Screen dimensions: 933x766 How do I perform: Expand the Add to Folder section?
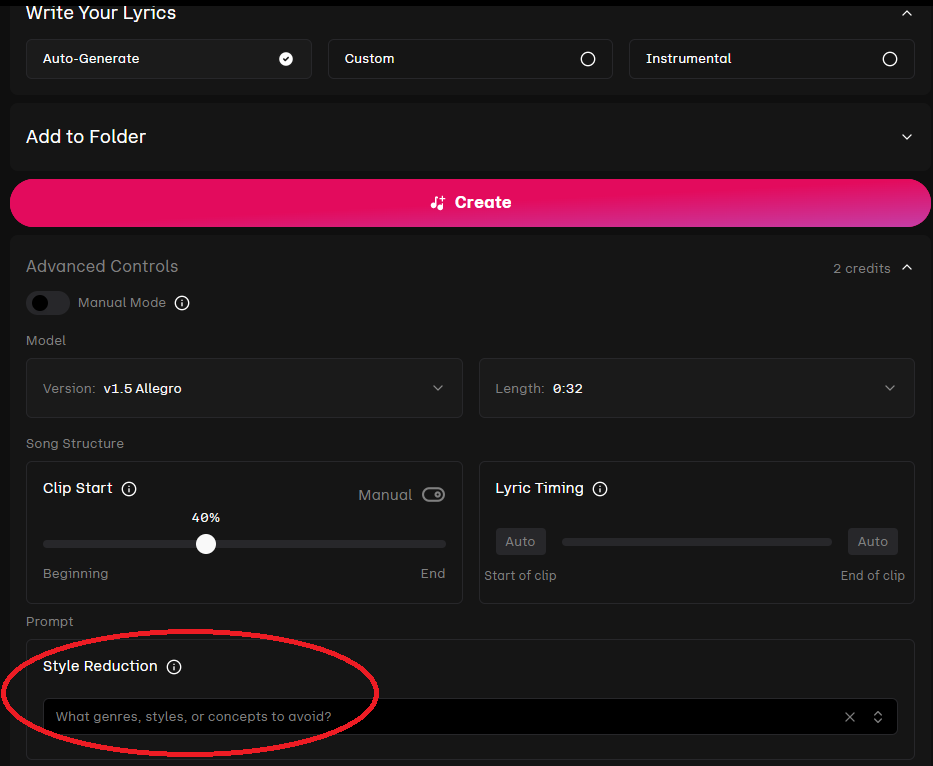pos(906,137)
